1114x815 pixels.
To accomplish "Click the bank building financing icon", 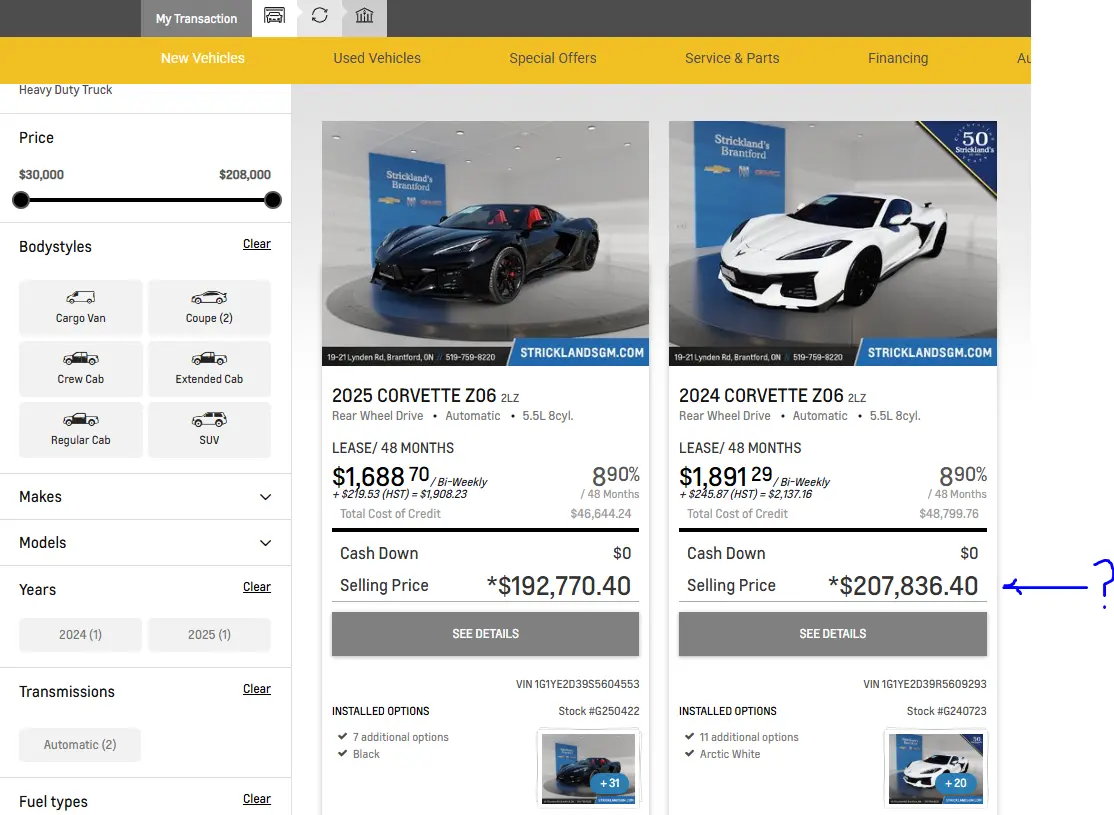I will (364, 16).
